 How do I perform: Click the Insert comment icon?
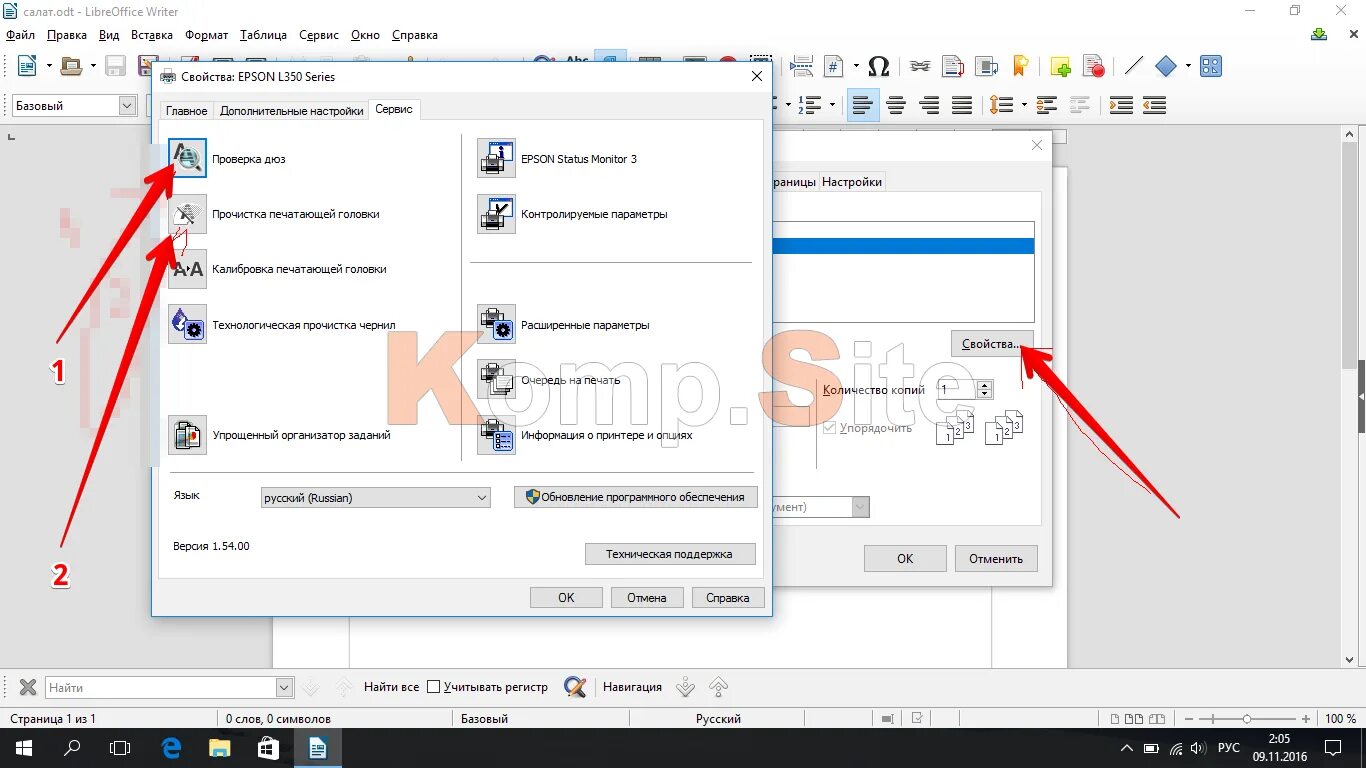tap(1060, 67)
